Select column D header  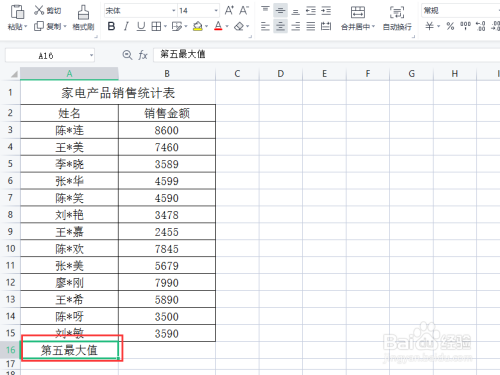point(281,74)
